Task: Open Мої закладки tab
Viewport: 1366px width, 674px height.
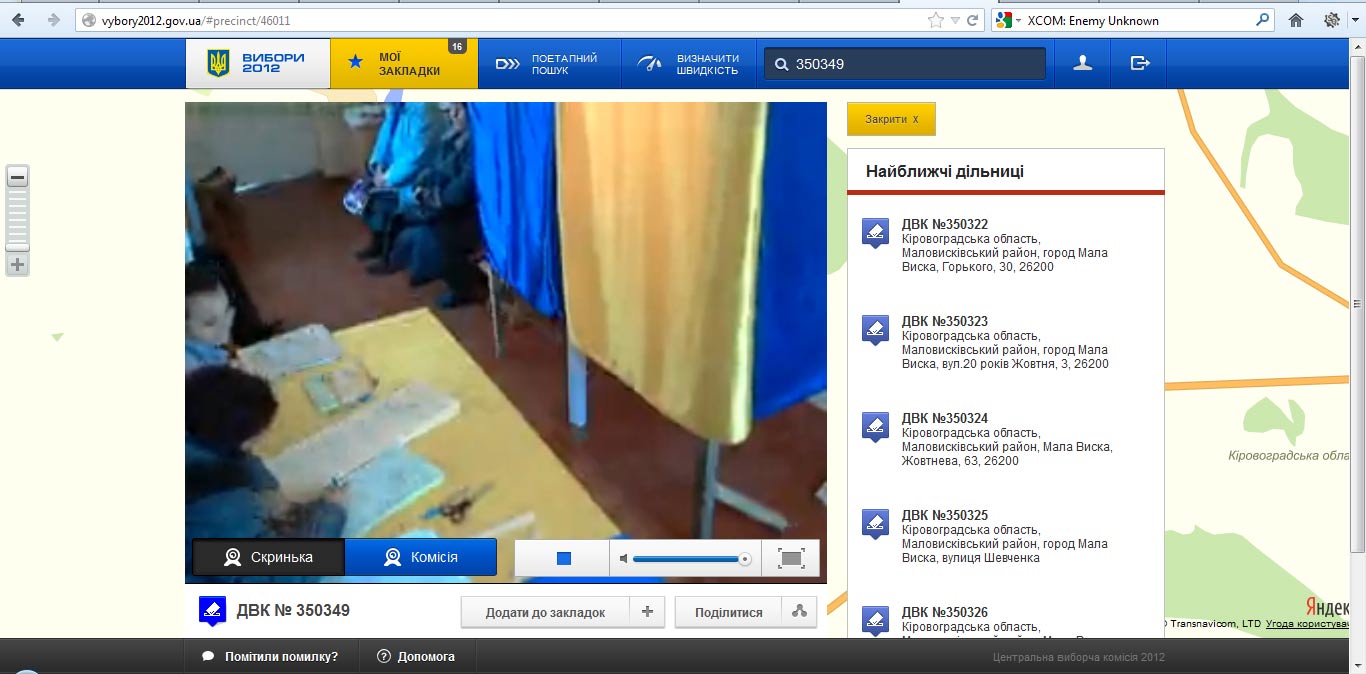Action: coord(404,64)
